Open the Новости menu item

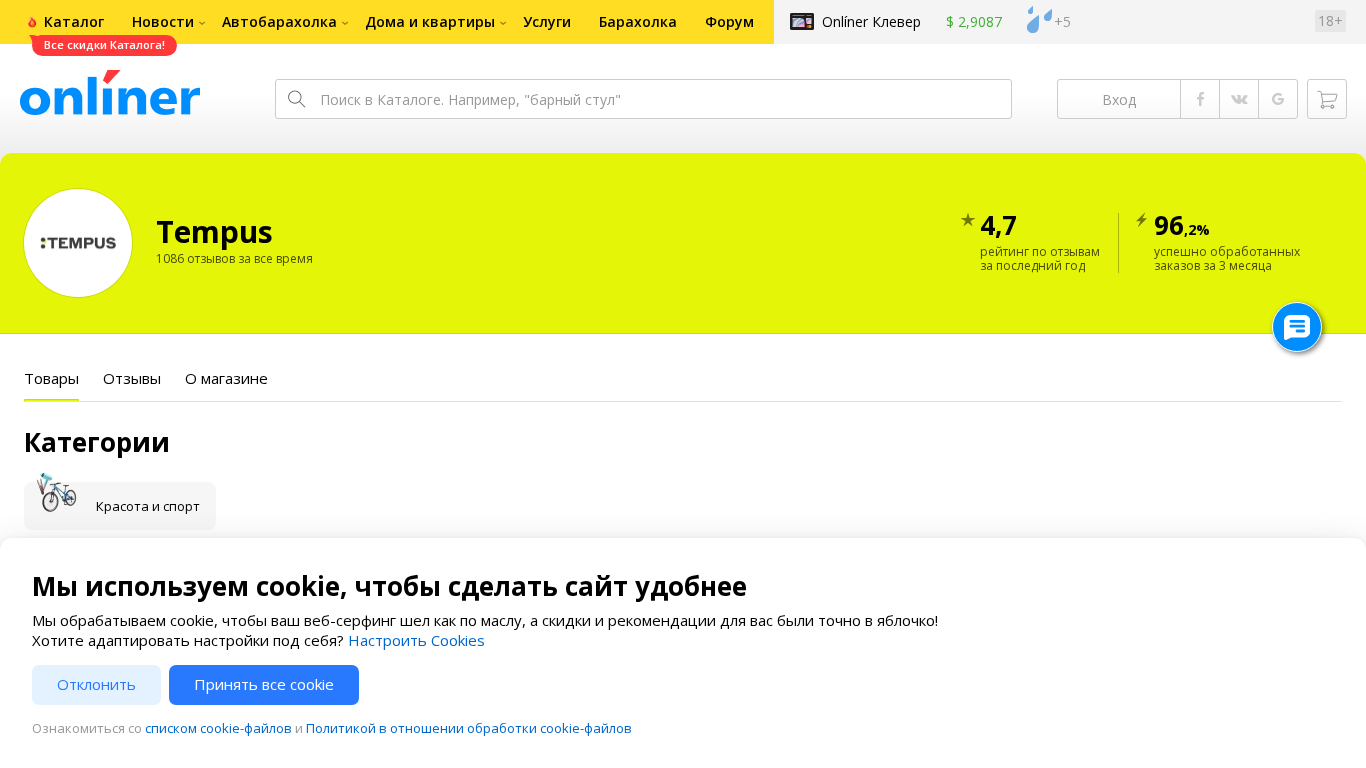163,22
